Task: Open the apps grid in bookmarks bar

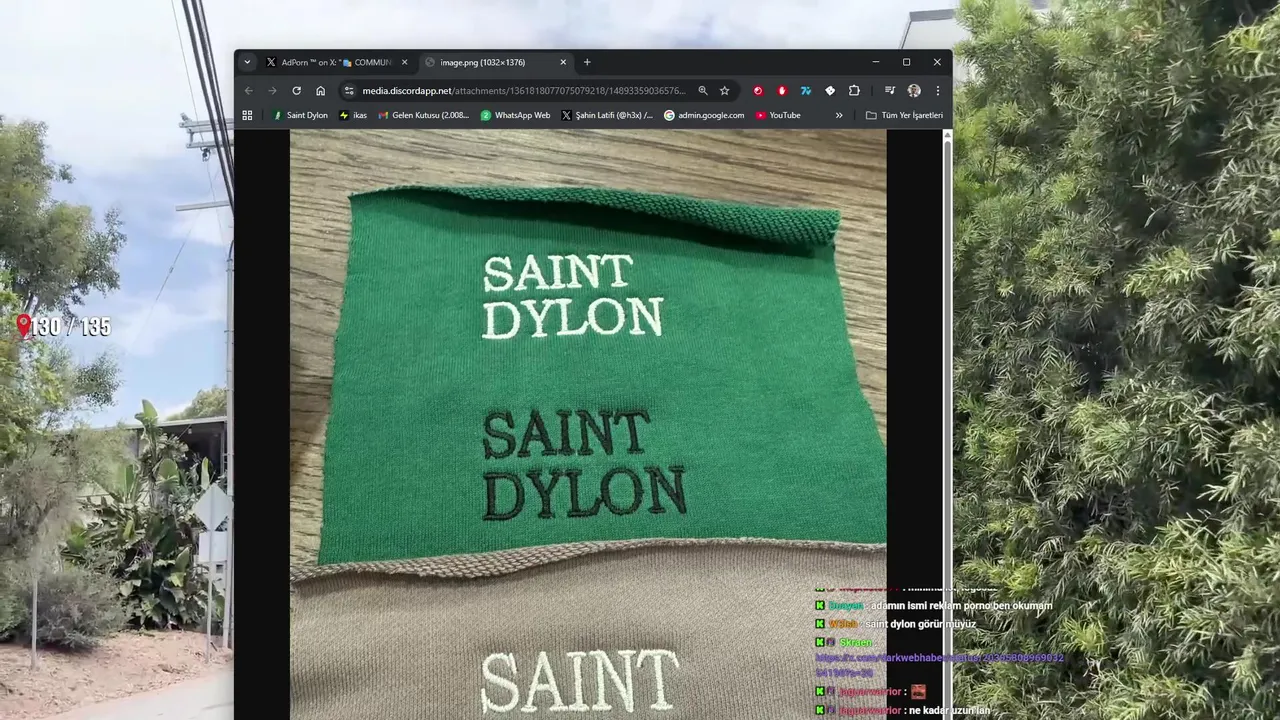Action: coord(247,115)
